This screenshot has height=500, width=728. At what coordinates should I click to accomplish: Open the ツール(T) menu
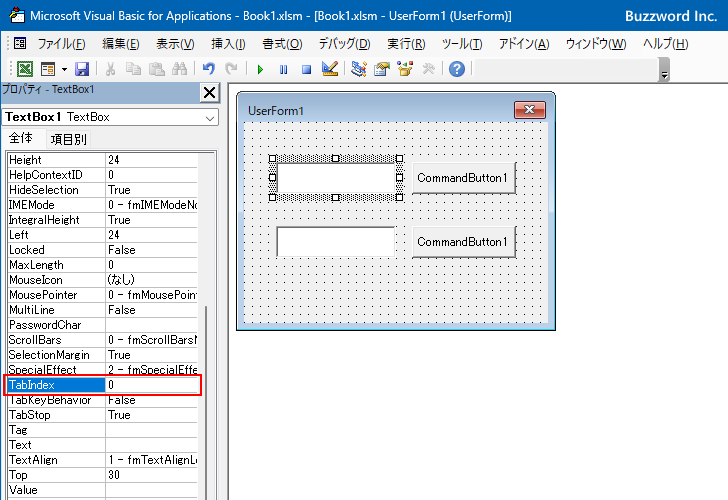pos(462,44)
